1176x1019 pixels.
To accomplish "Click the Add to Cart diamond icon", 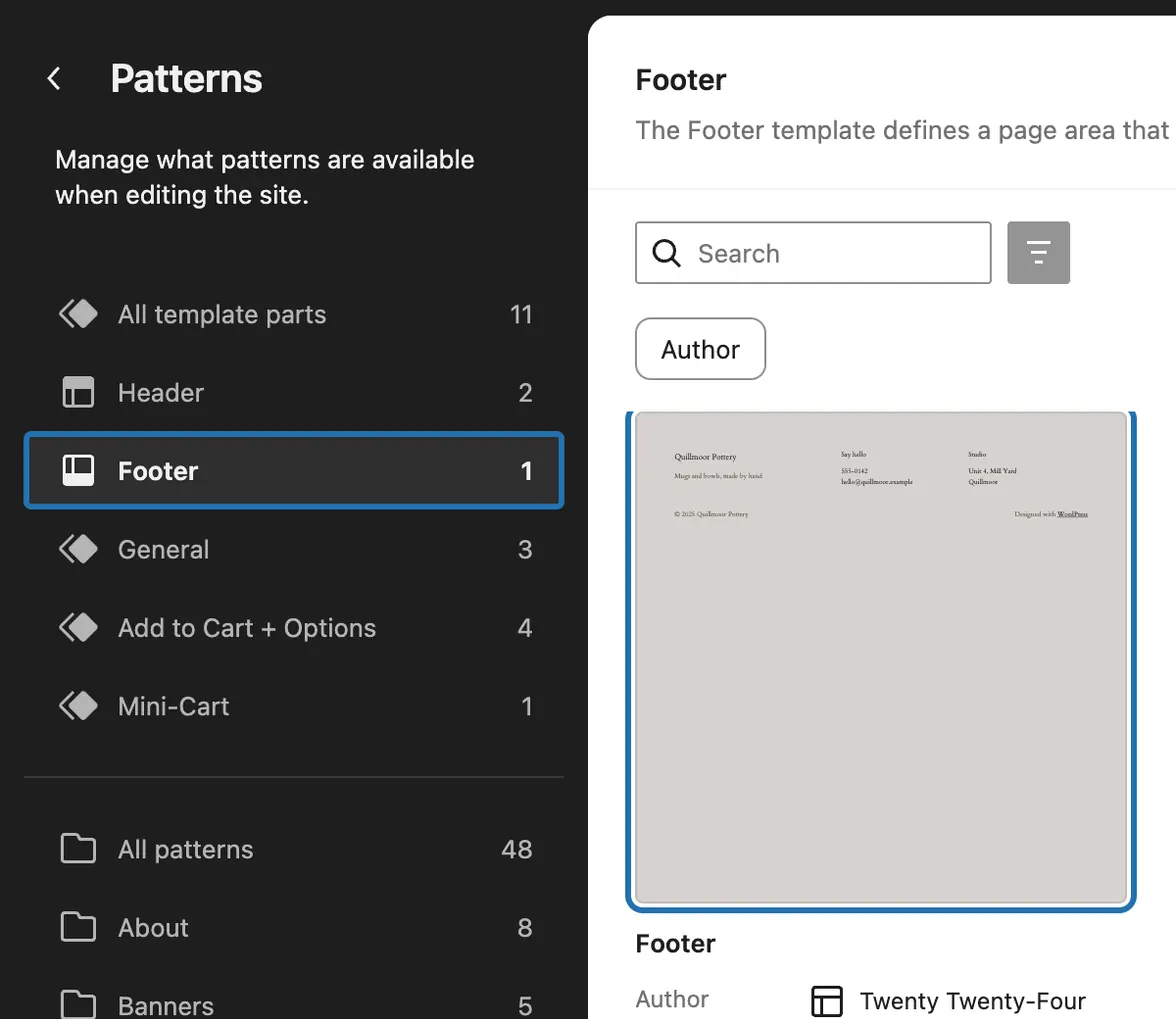I will [79, 627].
